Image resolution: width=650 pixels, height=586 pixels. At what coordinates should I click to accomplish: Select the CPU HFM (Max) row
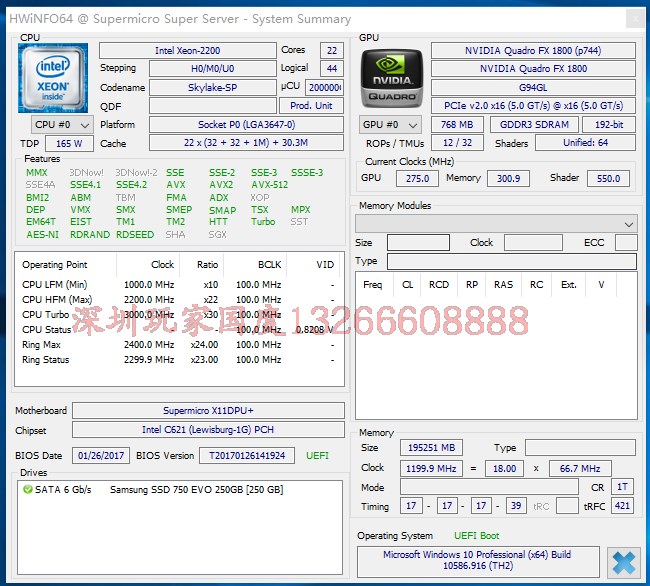click(x=179, y=300)
